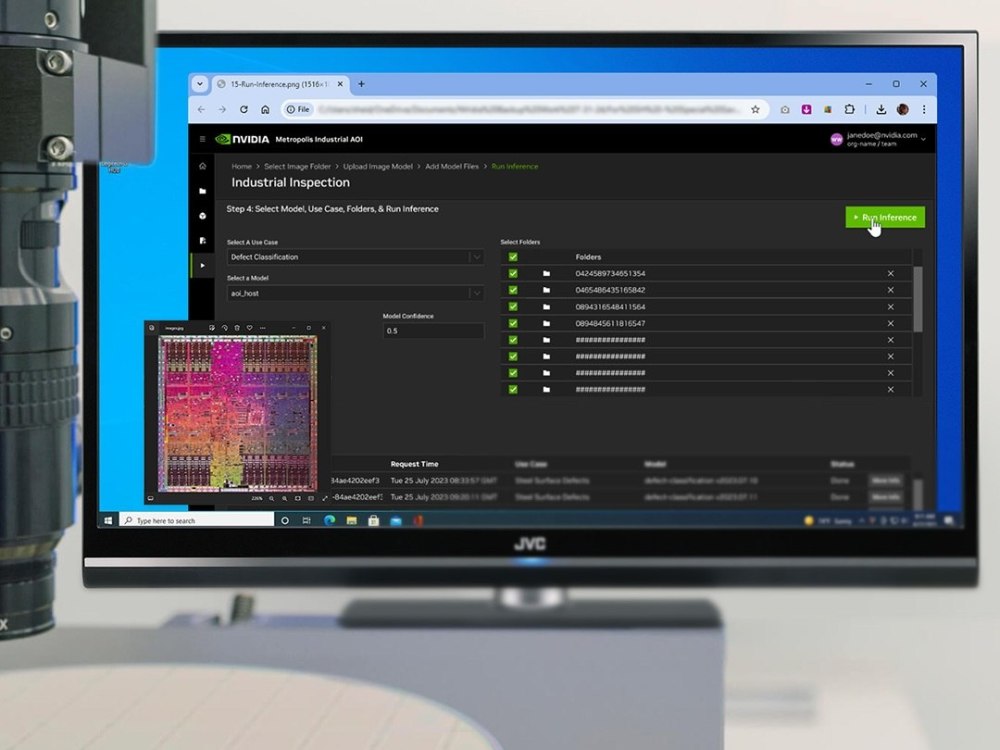Click the Home breadcrumb link
Image resolution: width=1000 pixels, height=750 pixels.
[x=241, y=166]
